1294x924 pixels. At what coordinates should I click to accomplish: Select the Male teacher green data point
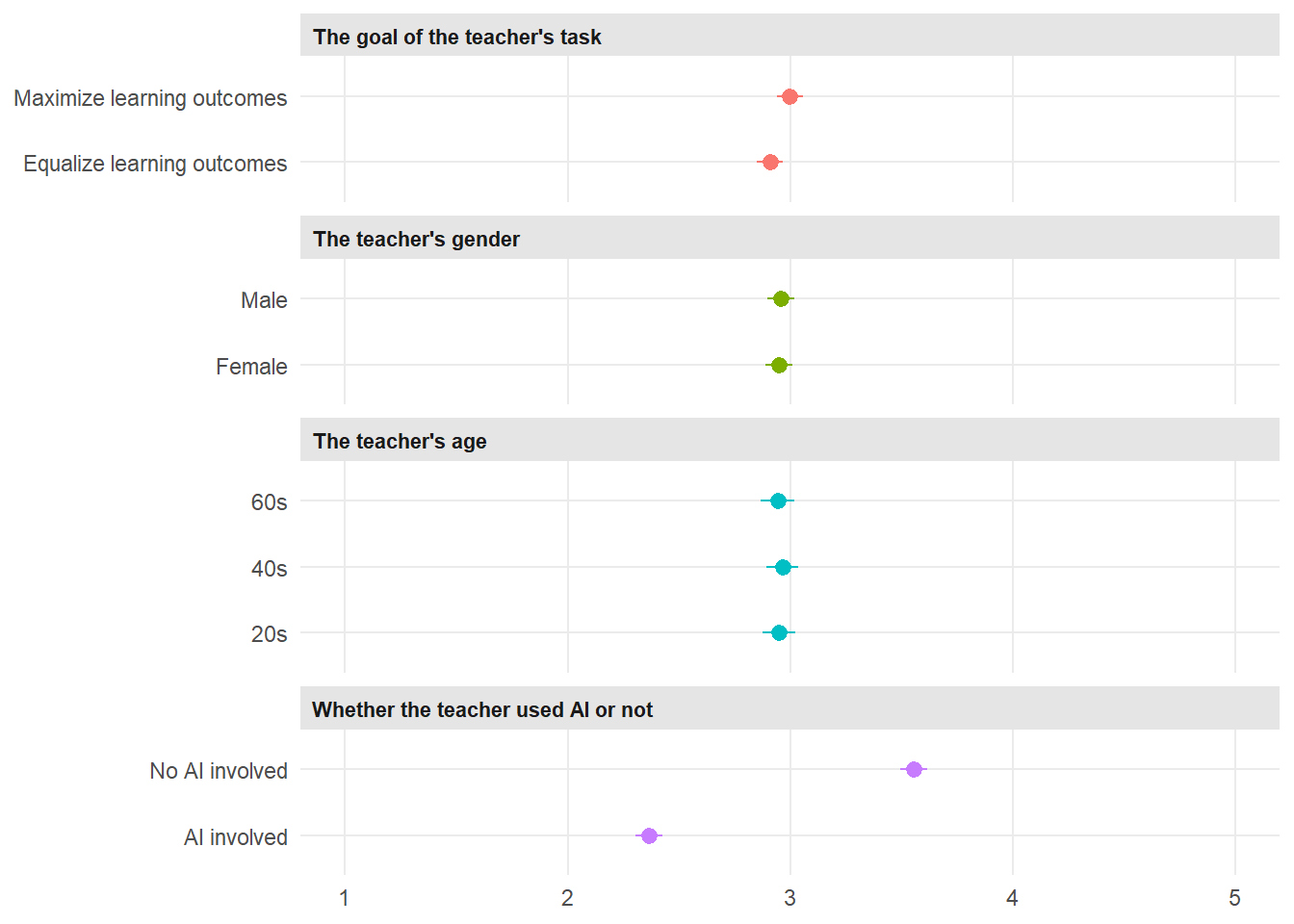pos(781,298)
